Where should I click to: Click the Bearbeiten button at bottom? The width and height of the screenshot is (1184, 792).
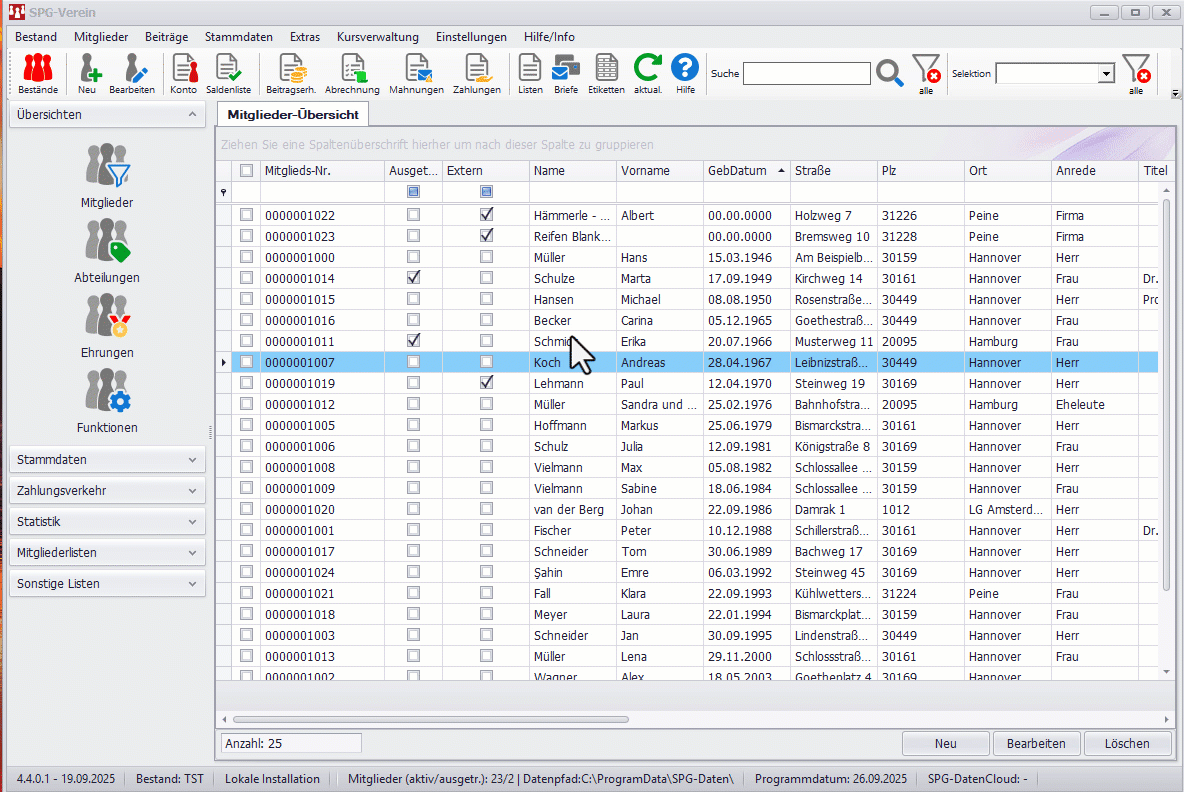(x=1036, y=743)
